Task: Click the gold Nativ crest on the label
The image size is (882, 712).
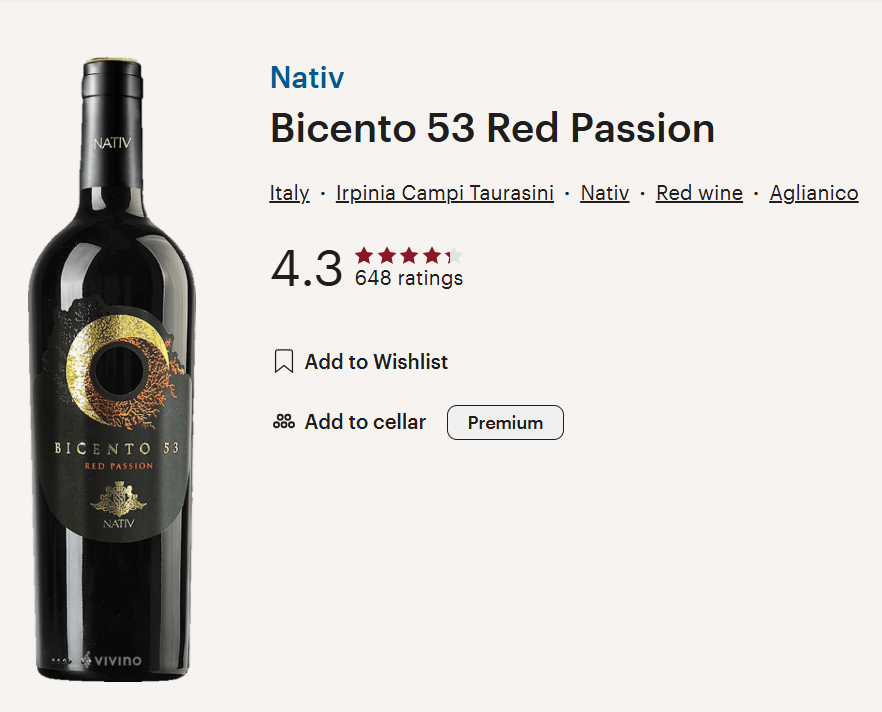Action: coord(119,499)
